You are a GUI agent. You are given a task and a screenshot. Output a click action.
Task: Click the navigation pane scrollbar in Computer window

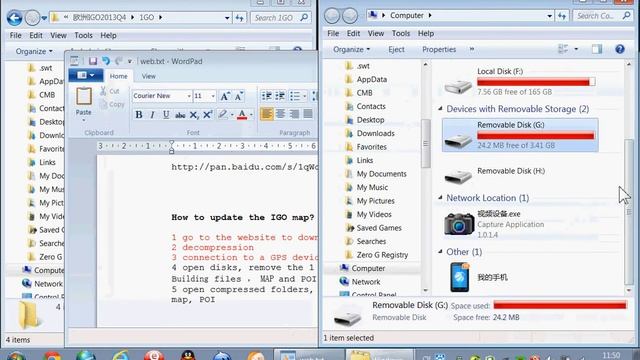tap(426, 143)
